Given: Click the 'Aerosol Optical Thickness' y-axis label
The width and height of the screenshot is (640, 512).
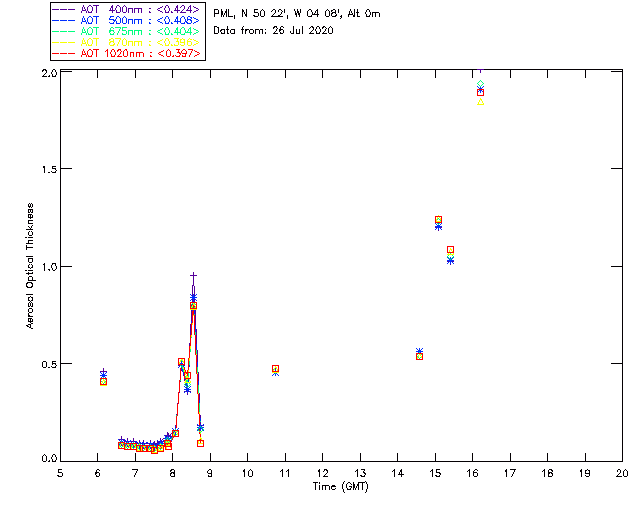Looking at the screenshot, I should coord(30,266).
